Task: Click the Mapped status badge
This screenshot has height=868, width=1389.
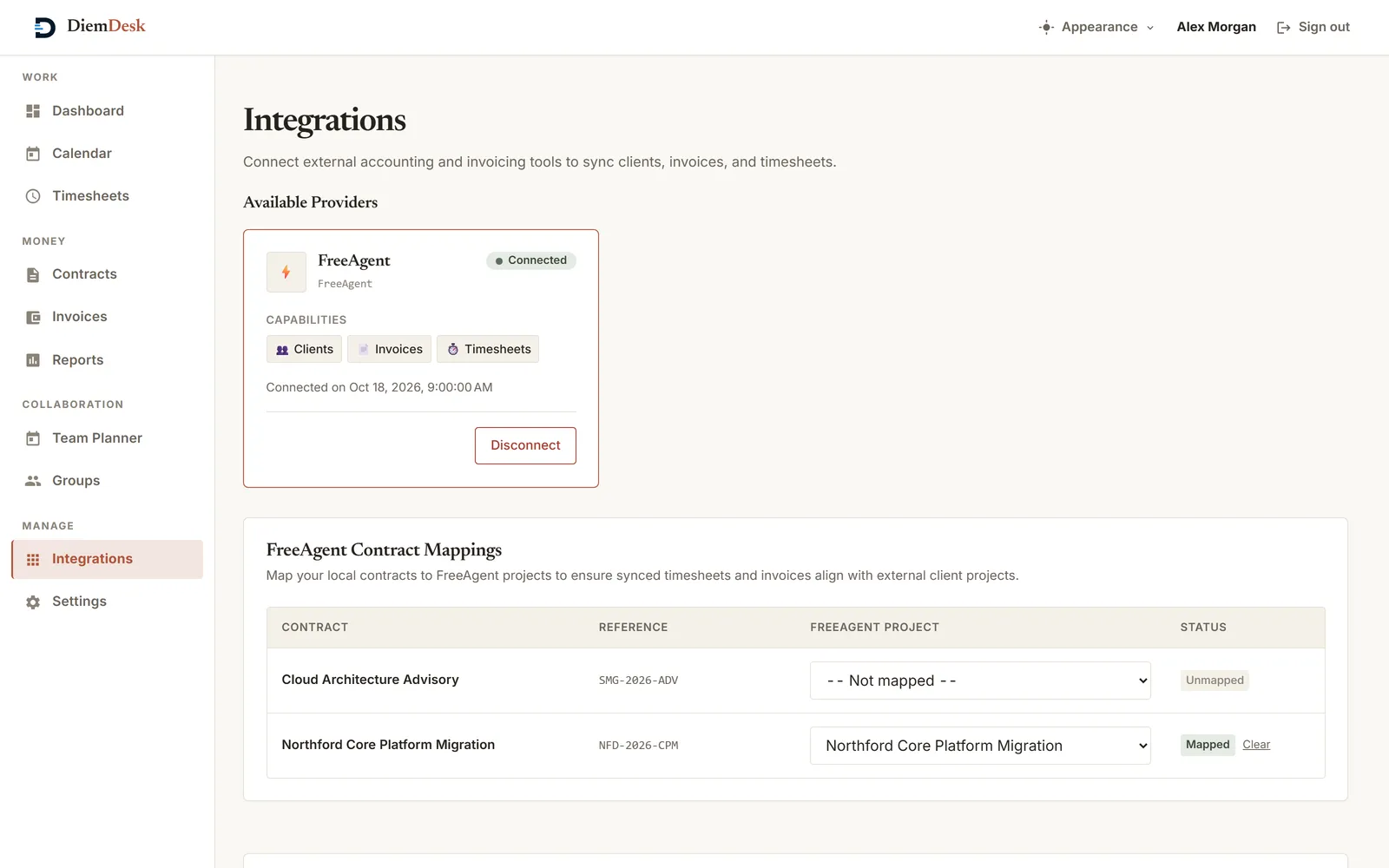Action: point(1208,745)
